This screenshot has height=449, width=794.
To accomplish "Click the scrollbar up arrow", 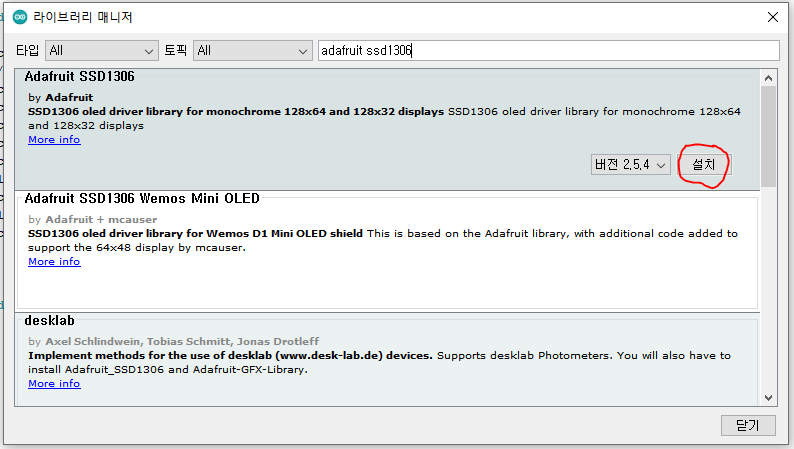I will click(768, 78).
